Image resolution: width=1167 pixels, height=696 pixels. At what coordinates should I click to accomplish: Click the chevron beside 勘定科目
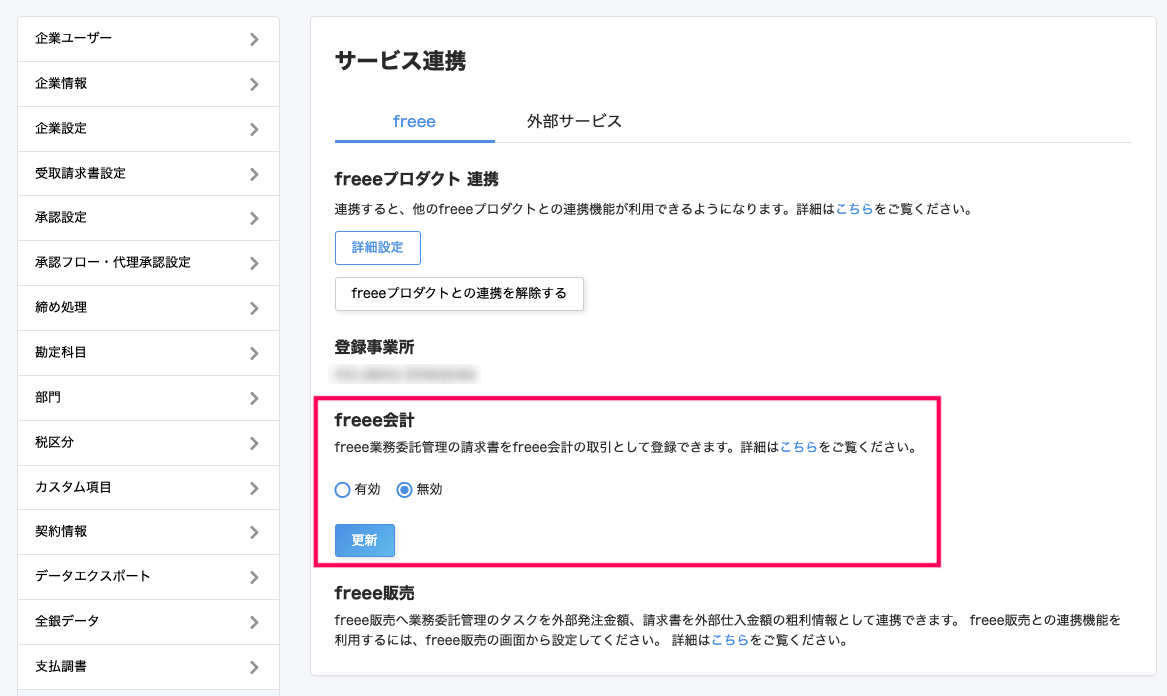coord(255,354)
